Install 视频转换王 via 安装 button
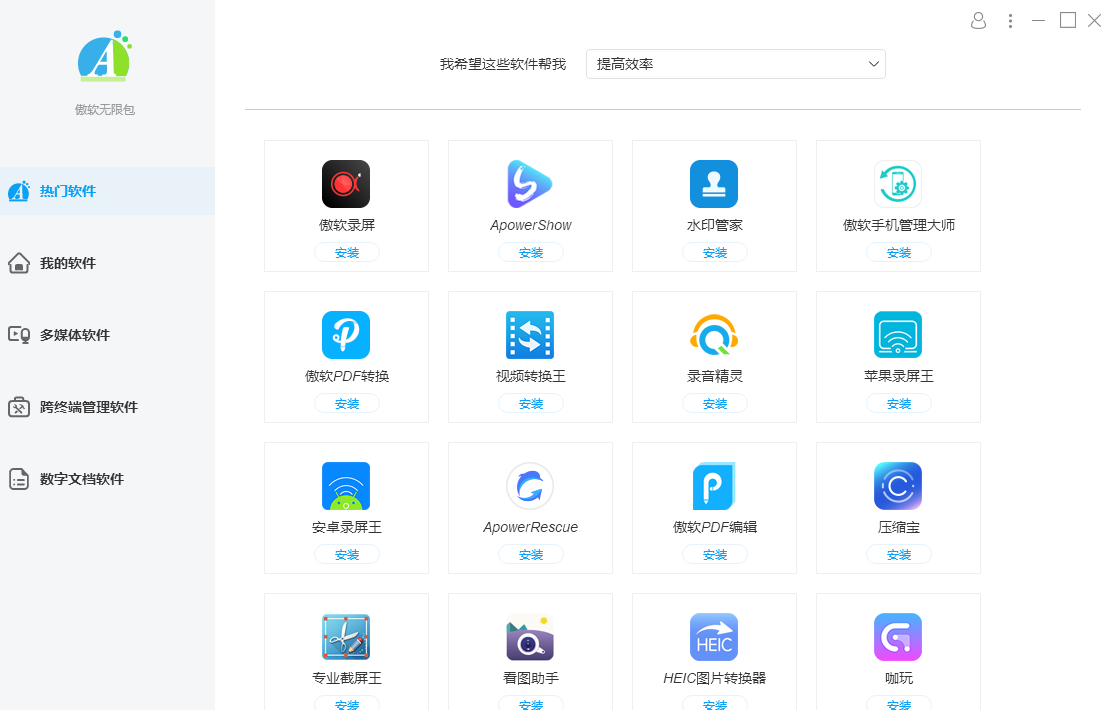1104x710 pixels. pos(530,404)
